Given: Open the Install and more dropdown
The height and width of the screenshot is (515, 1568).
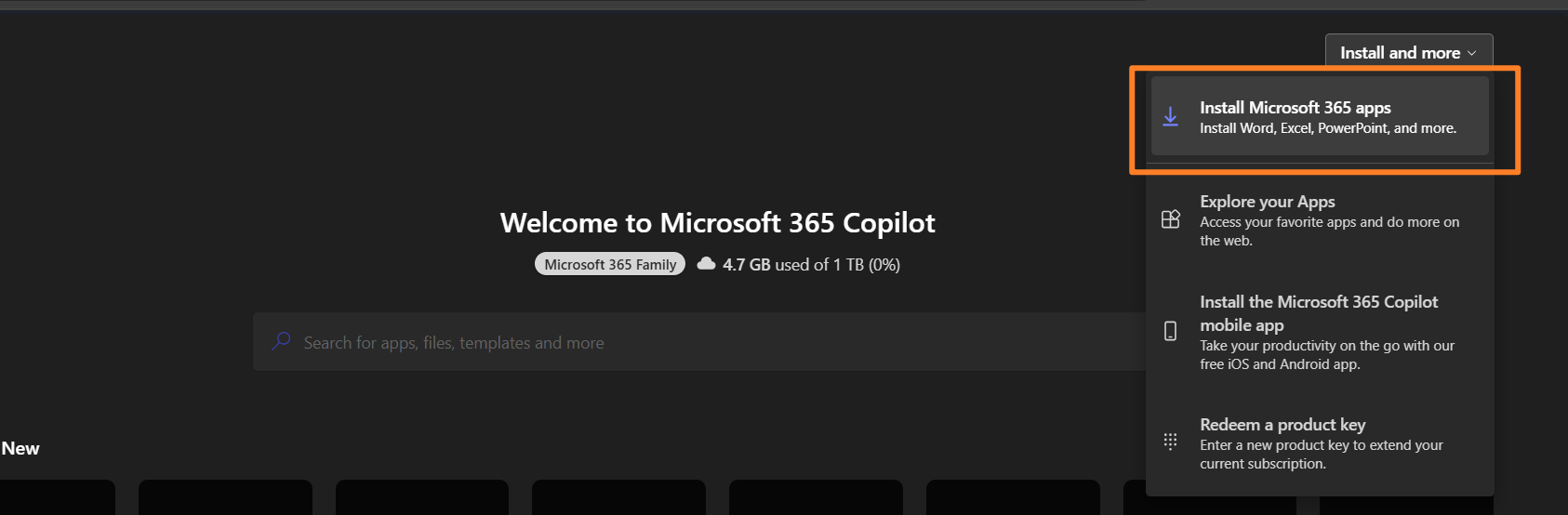Looking at the screenshot, I should point(1408,53).
